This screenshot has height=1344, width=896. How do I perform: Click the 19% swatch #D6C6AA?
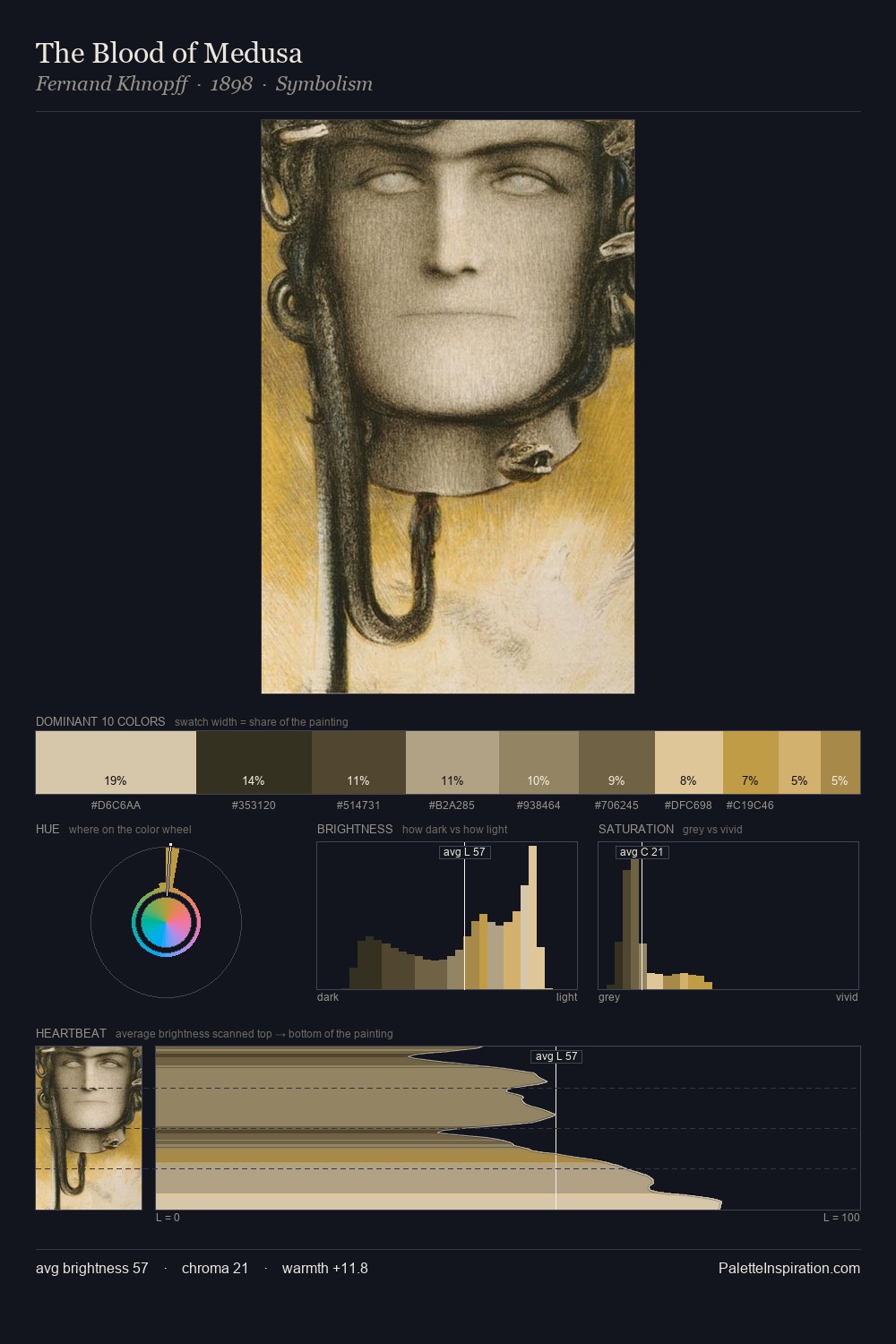116,762
